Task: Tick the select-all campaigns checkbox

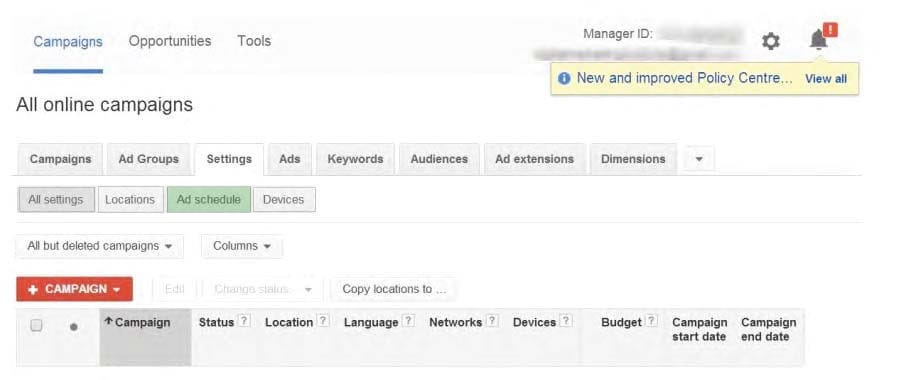Action: (36, 325)
